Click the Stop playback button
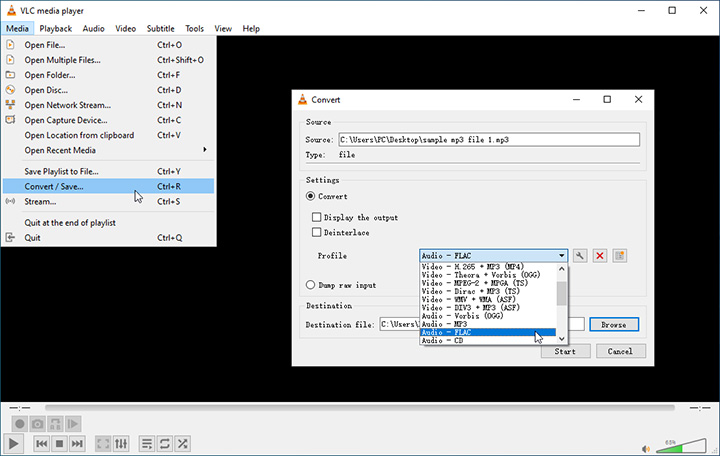This screenshot has height=456, width=720. click(60, 443)
